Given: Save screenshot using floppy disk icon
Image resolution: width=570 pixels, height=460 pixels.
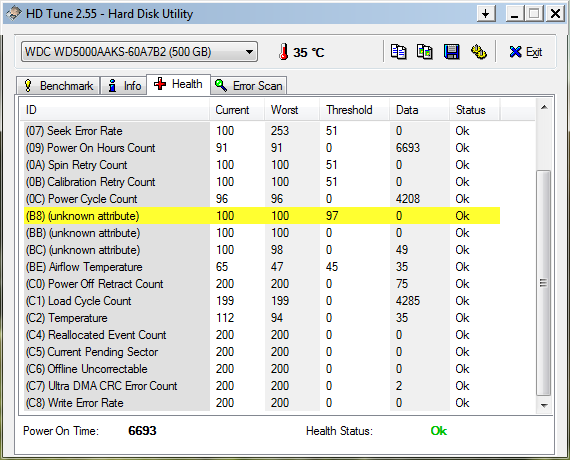Looking at the screenshot, I should coord(451,52).
